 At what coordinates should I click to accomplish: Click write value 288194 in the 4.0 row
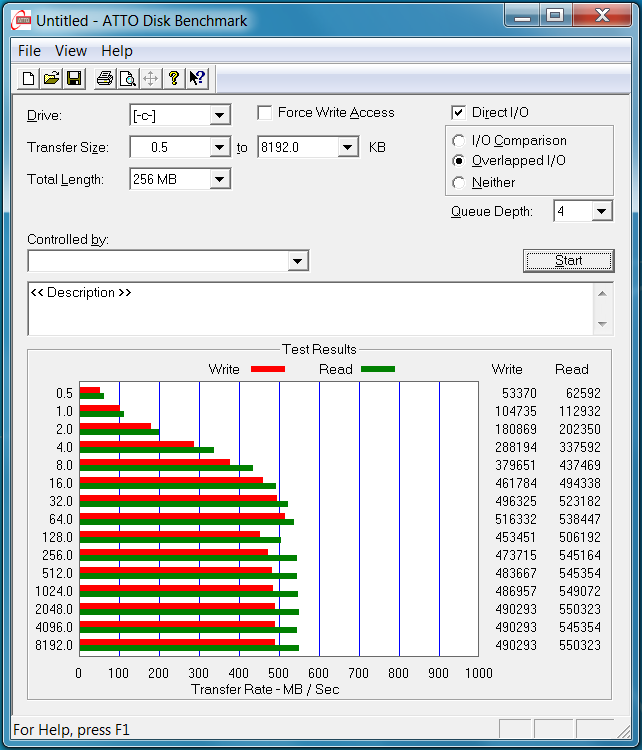(x=516, y=447)
